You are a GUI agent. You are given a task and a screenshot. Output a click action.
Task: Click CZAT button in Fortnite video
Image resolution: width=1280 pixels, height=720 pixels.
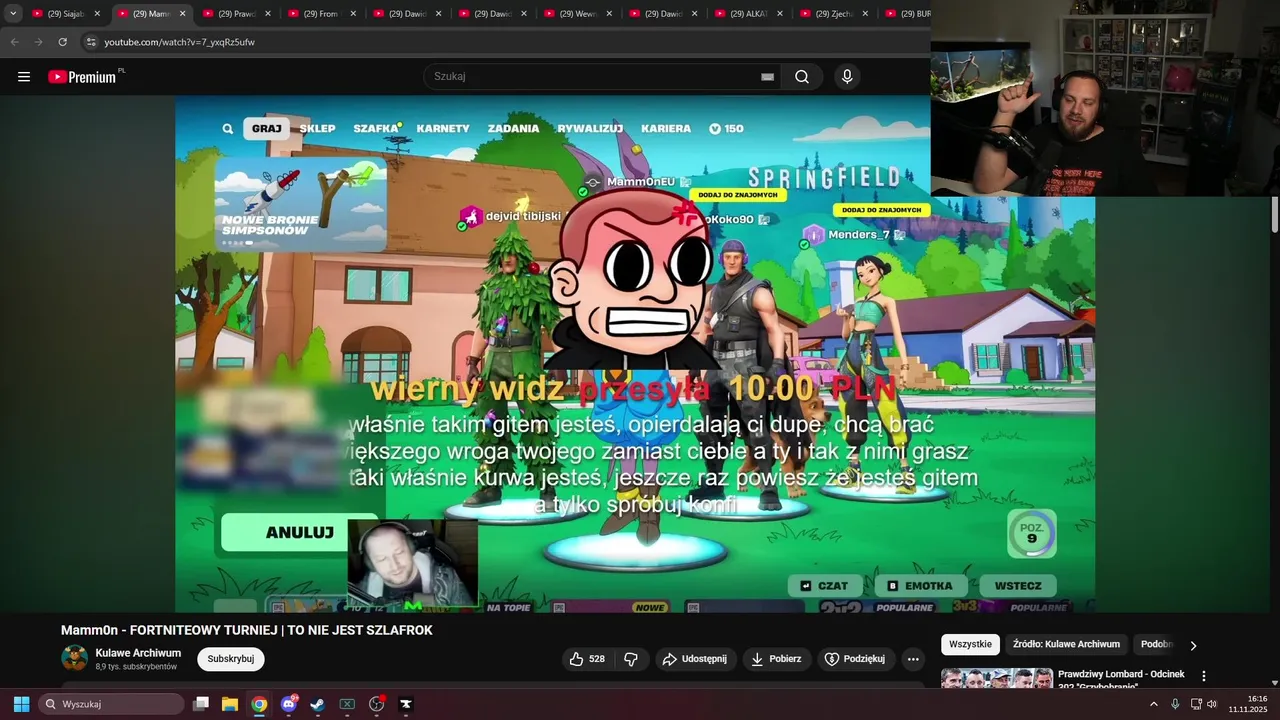pos(825,586)
